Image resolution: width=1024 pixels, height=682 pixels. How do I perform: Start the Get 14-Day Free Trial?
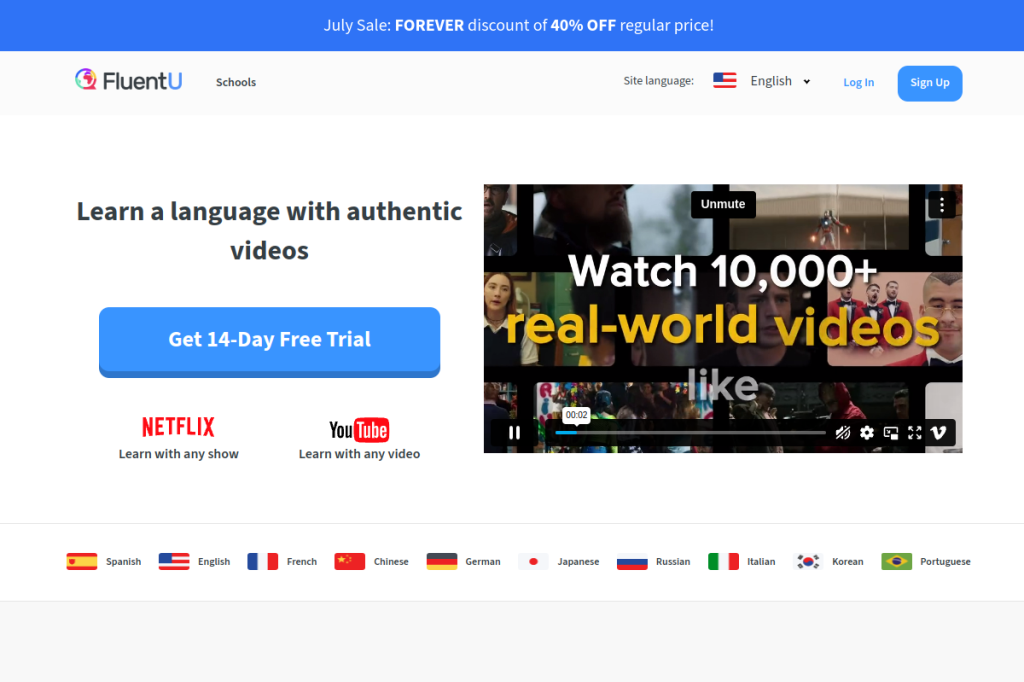tap(269, 341)
